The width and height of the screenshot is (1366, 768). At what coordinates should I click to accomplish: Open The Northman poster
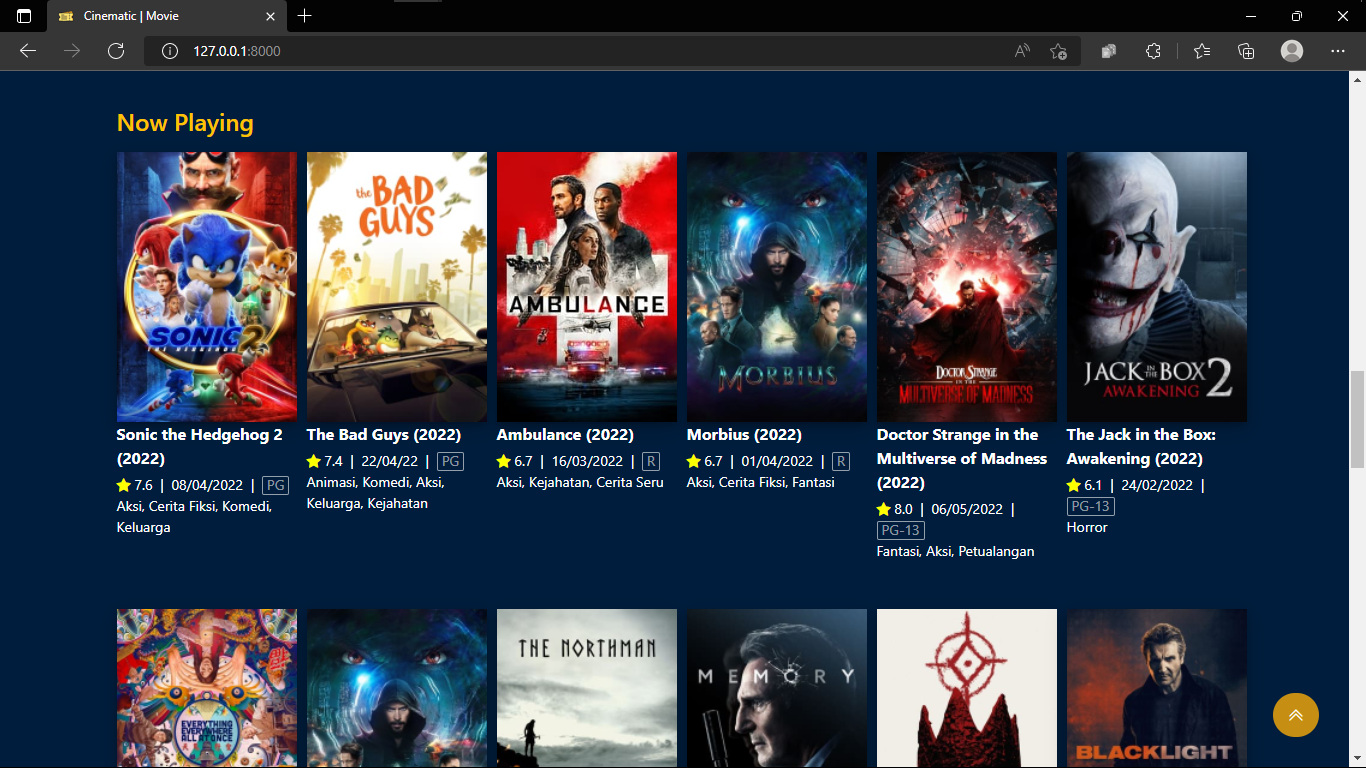[587, 688]
